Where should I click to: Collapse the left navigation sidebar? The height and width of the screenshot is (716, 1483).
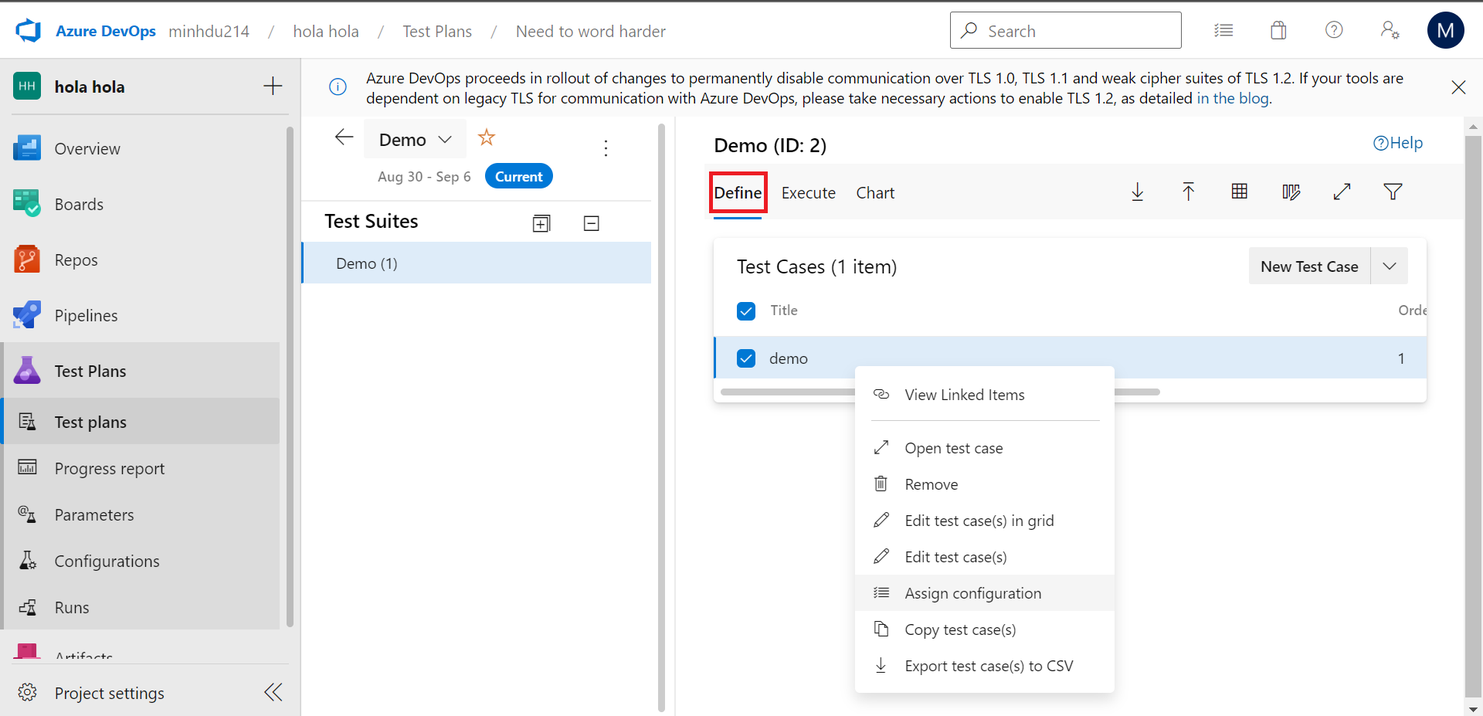click(x=273, y=692)
